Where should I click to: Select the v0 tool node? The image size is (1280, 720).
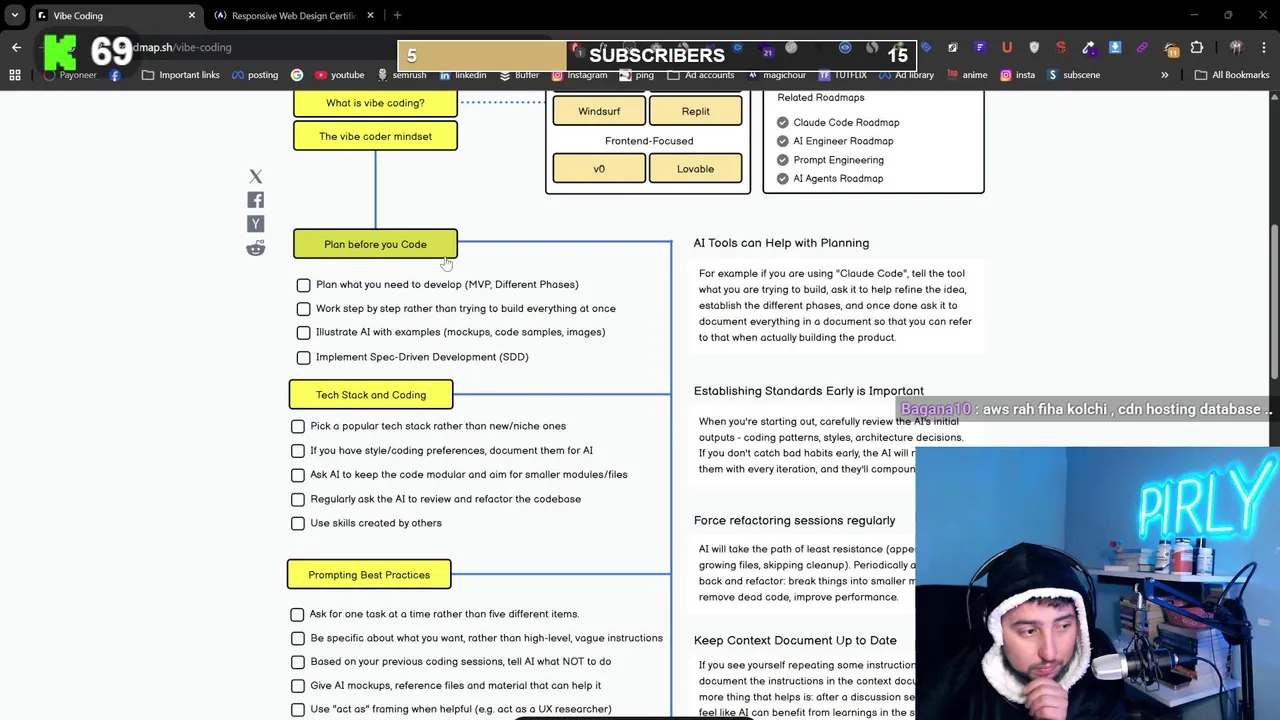(x=599, y=169)
